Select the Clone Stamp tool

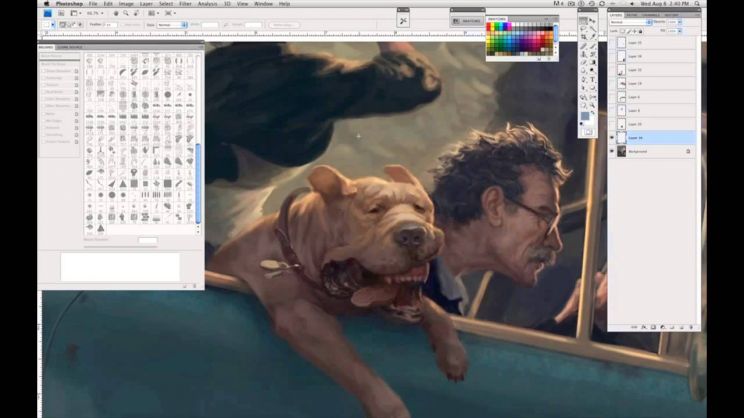[583, 54]
